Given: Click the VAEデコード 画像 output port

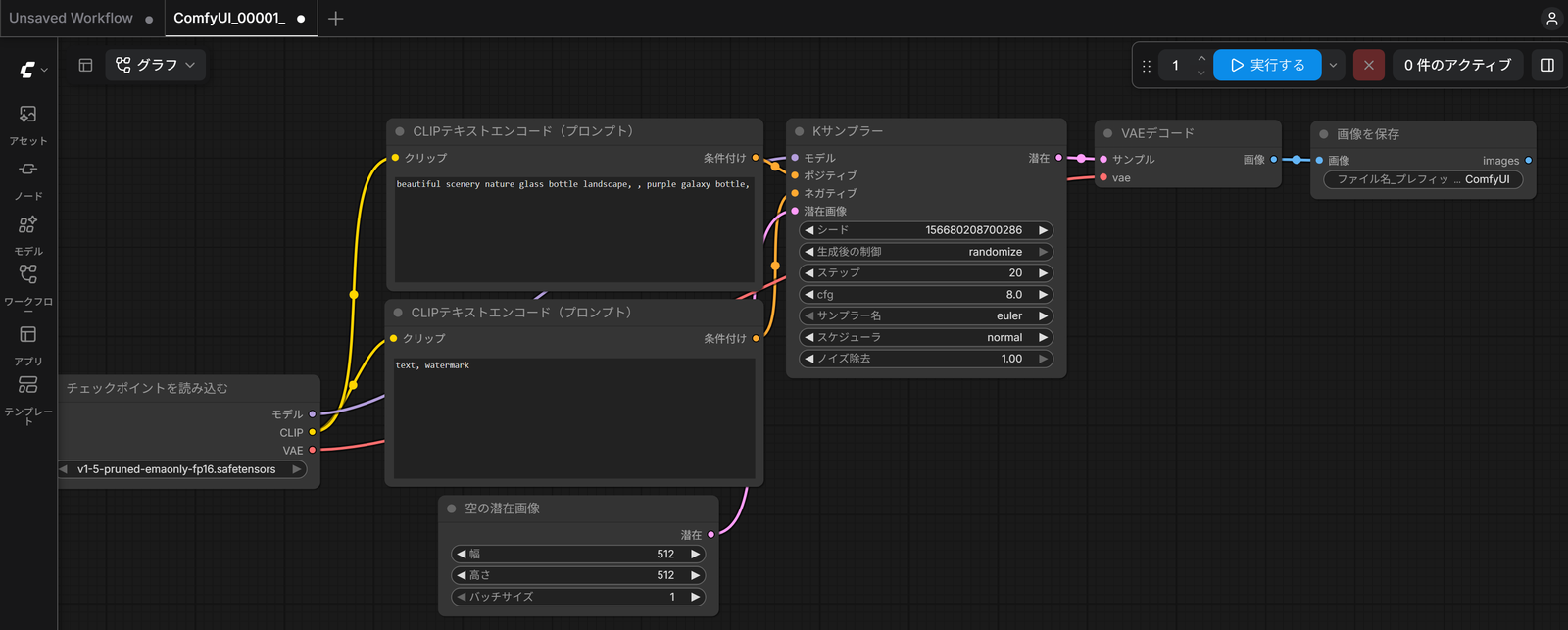Looking at the screenshot, I should [1274, 159].
